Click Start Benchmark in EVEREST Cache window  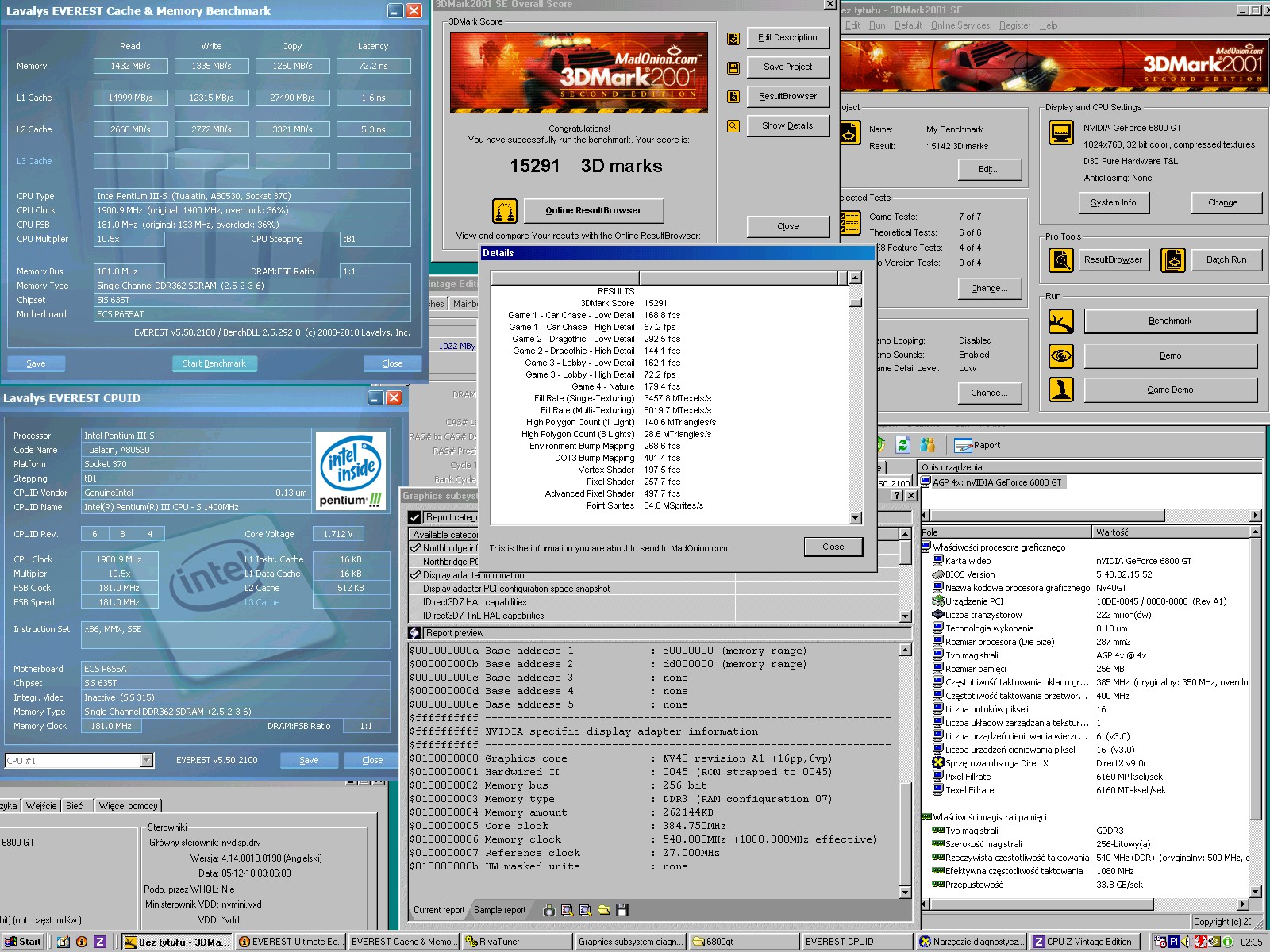(214, 363)
